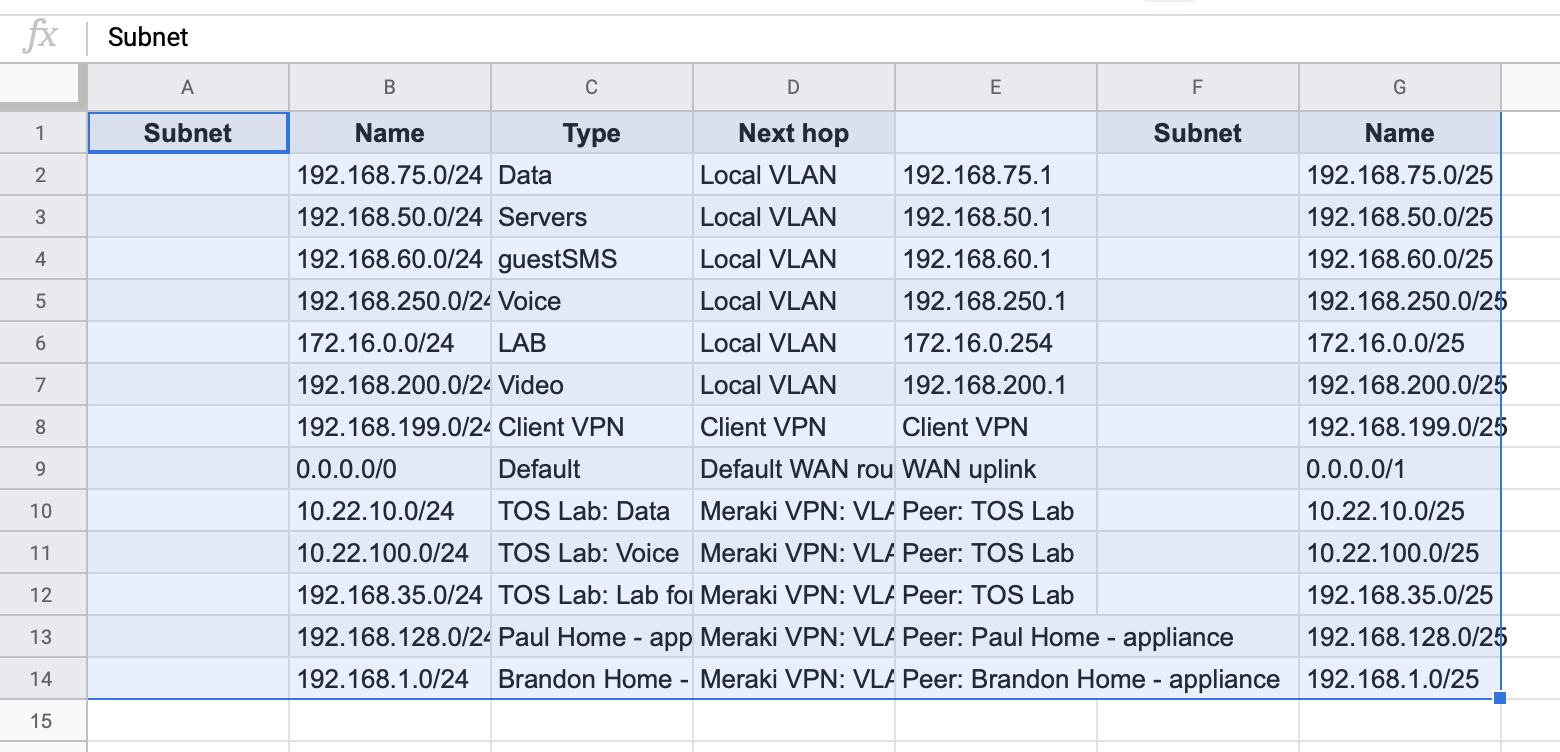Select column G header
The image size is (1560, 752).
coord(1397,87)
